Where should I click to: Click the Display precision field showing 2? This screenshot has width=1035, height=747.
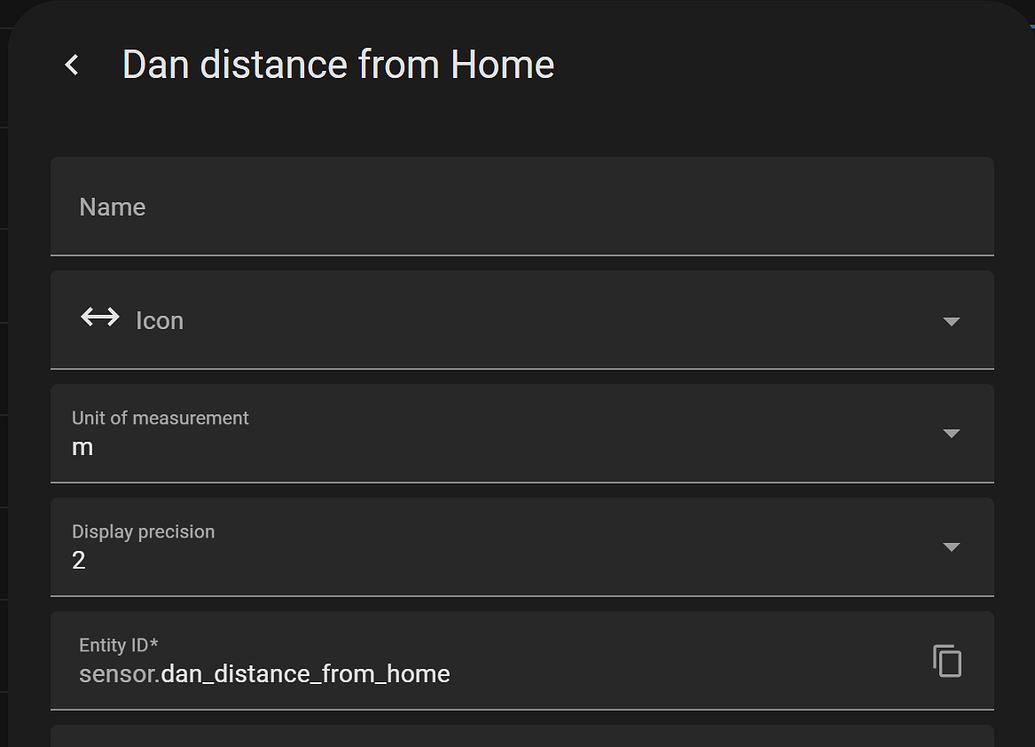[x=400, y=548]
